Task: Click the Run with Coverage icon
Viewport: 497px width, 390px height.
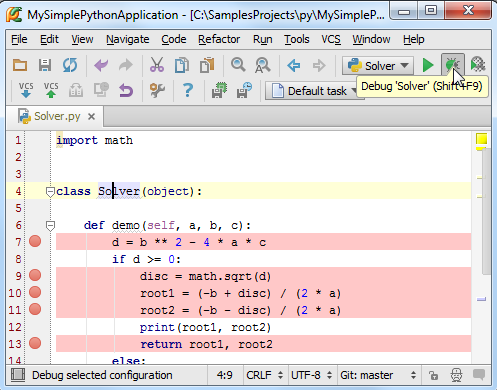Action: pyautogui.click(x=478, y=65)
